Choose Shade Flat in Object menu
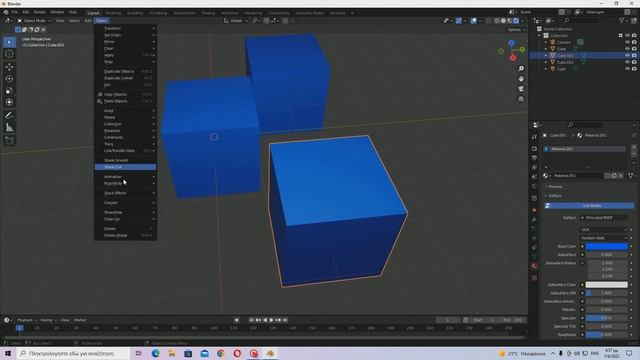This screenshot has width=640, height=360. pyautogui.click(x=125, y=167)
